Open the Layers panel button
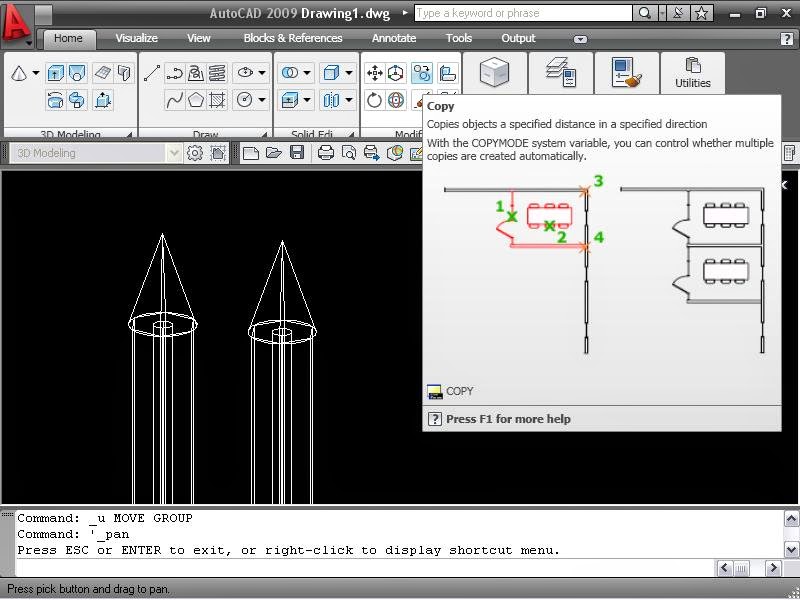800x600 pixels. (x=561, y=73)
